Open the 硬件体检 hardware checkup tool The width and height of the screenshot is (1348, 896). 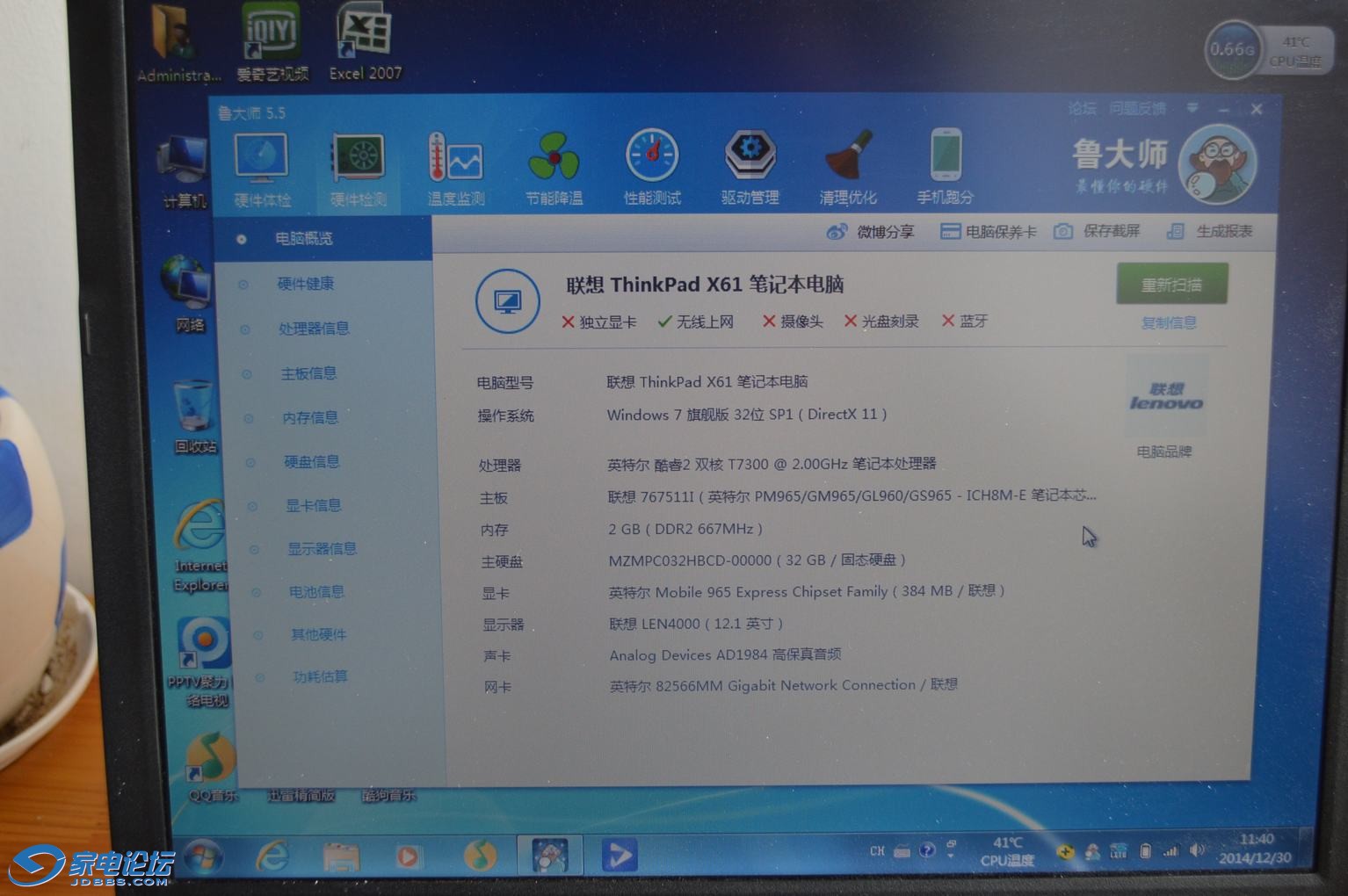pos(262,170)
